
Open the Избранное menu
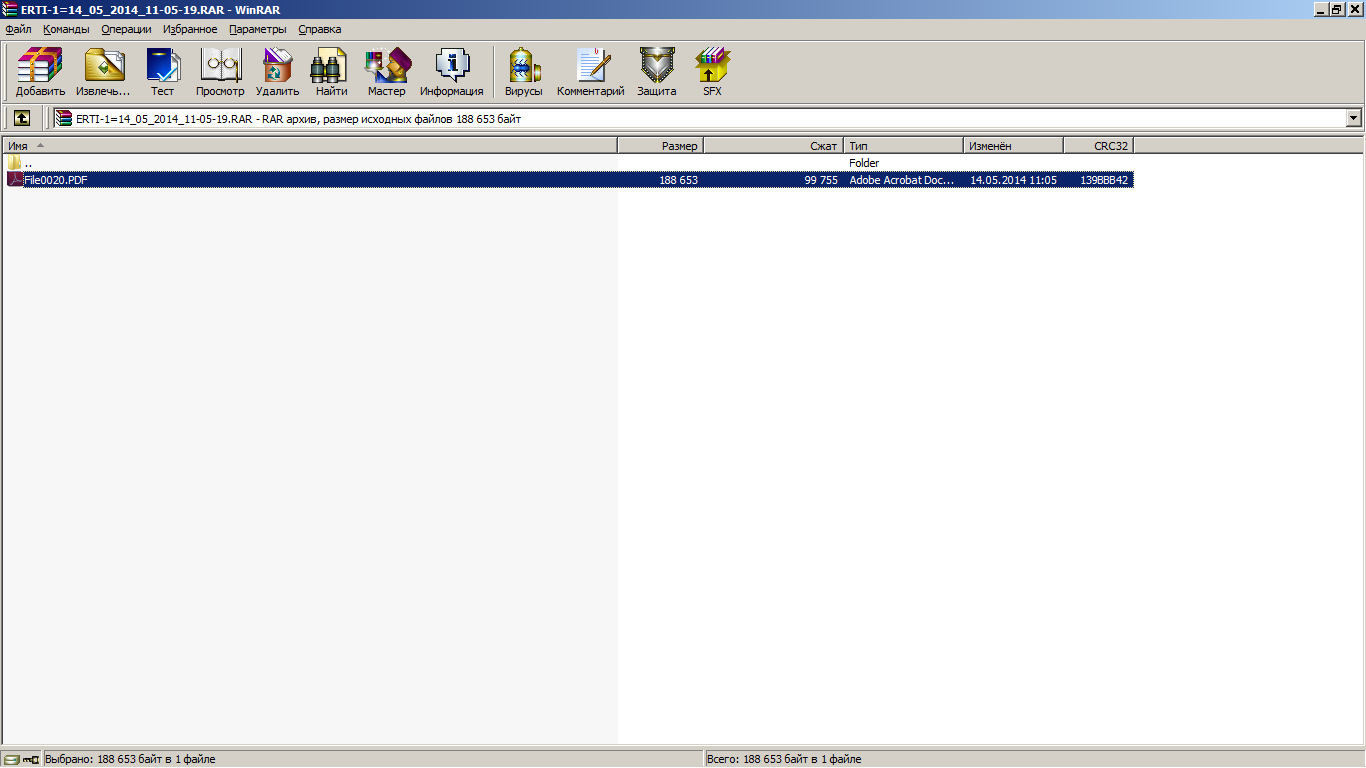[x=190, y=29]
